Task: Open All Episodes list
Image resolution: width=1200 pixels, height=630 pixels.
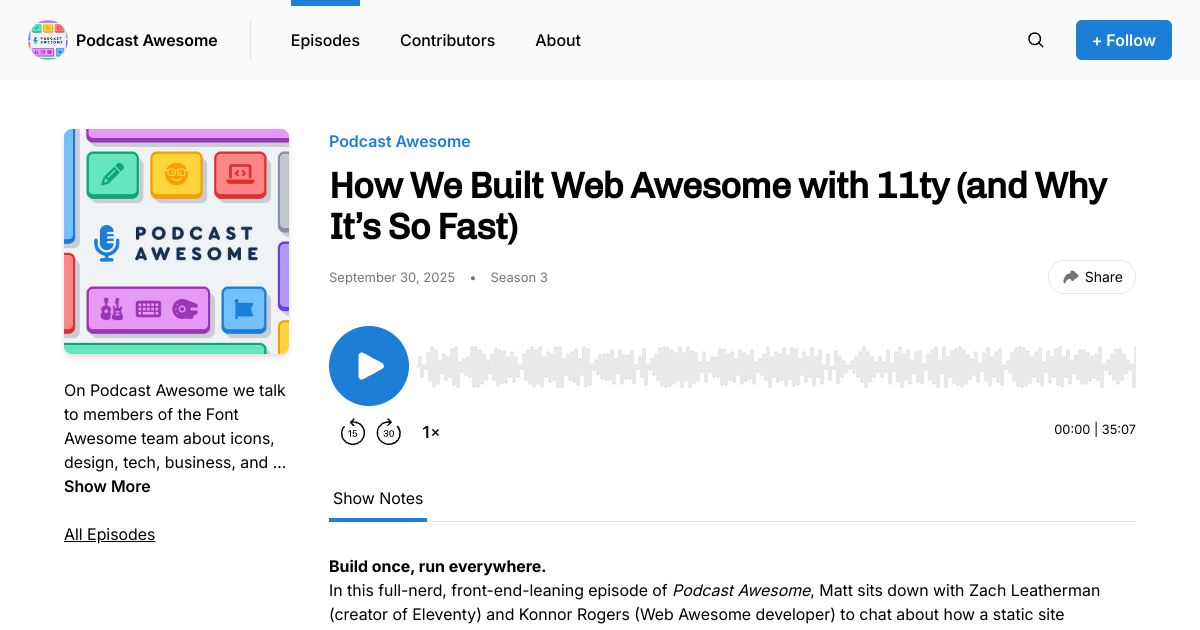Action: [109, 534]
